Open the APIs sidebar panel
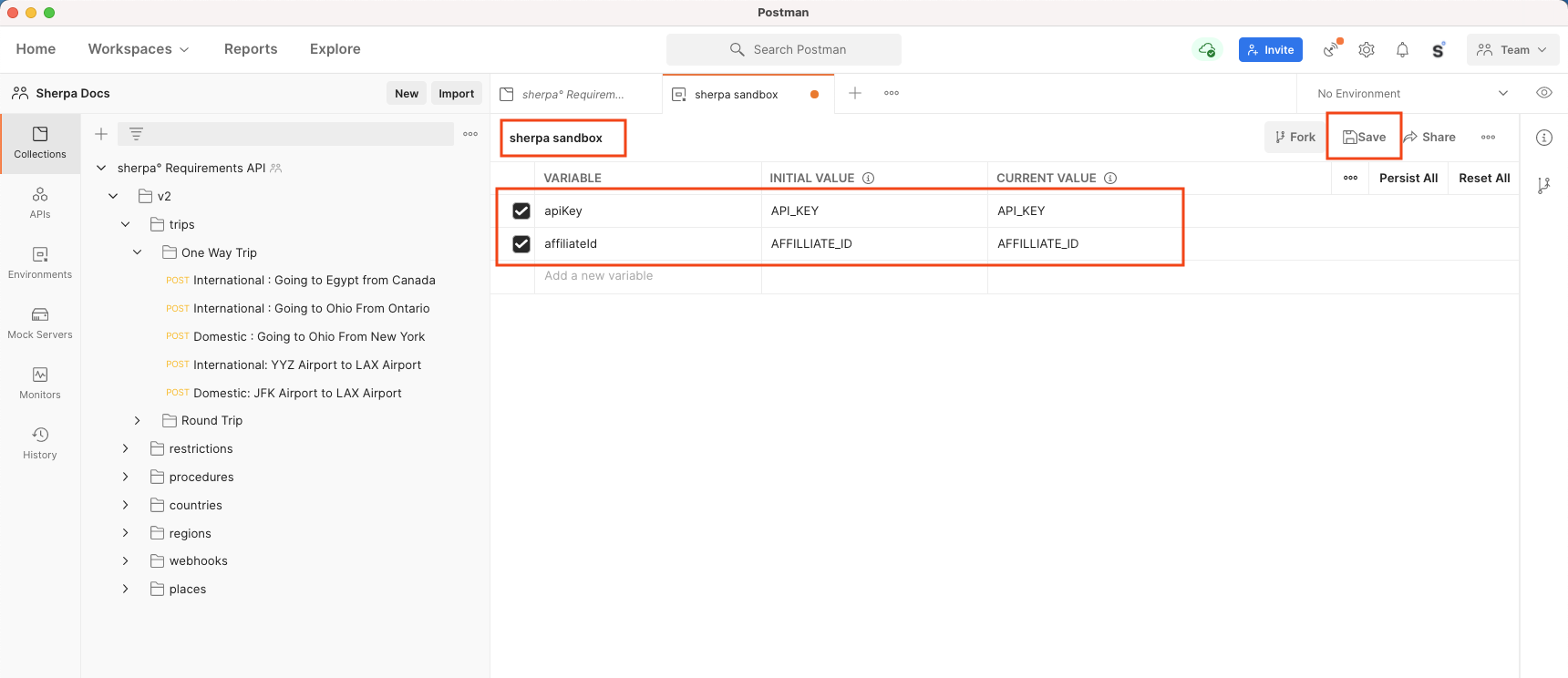1568x678 pixels. click(x=40, y=203)
